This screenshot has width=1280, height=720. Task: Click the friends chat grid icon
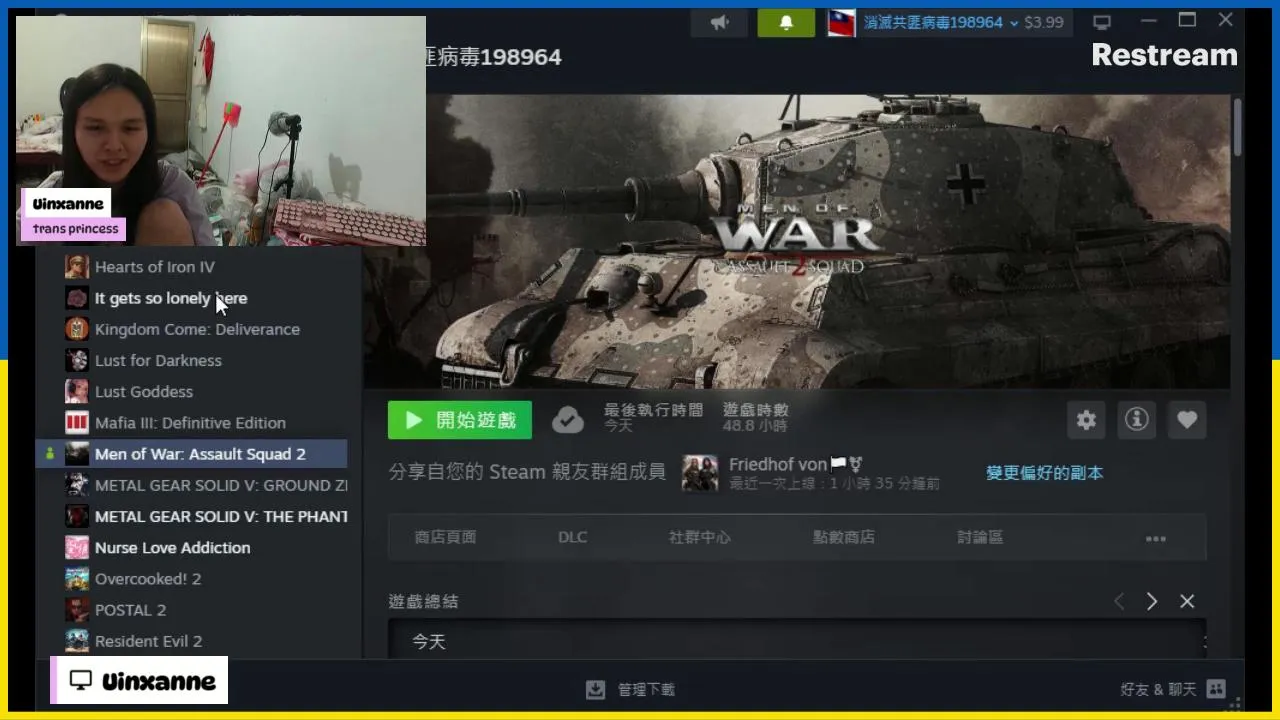click(1216, 689)
